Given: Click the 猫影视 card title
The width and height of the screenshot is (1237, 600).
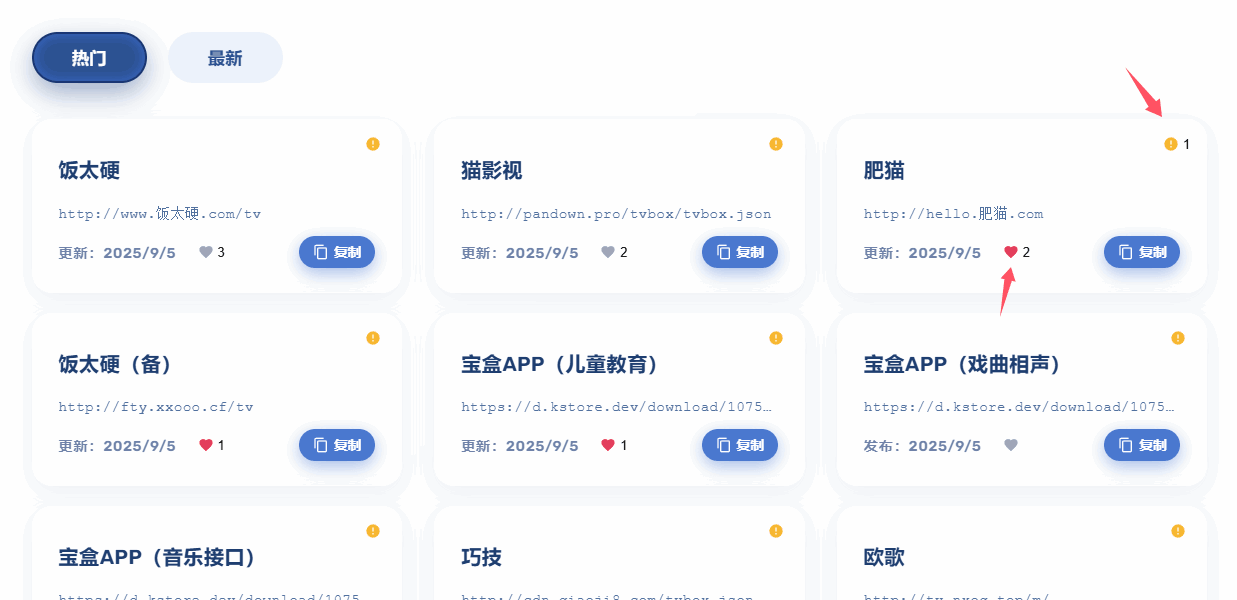Looking at the screenshot, I should 492,171.
